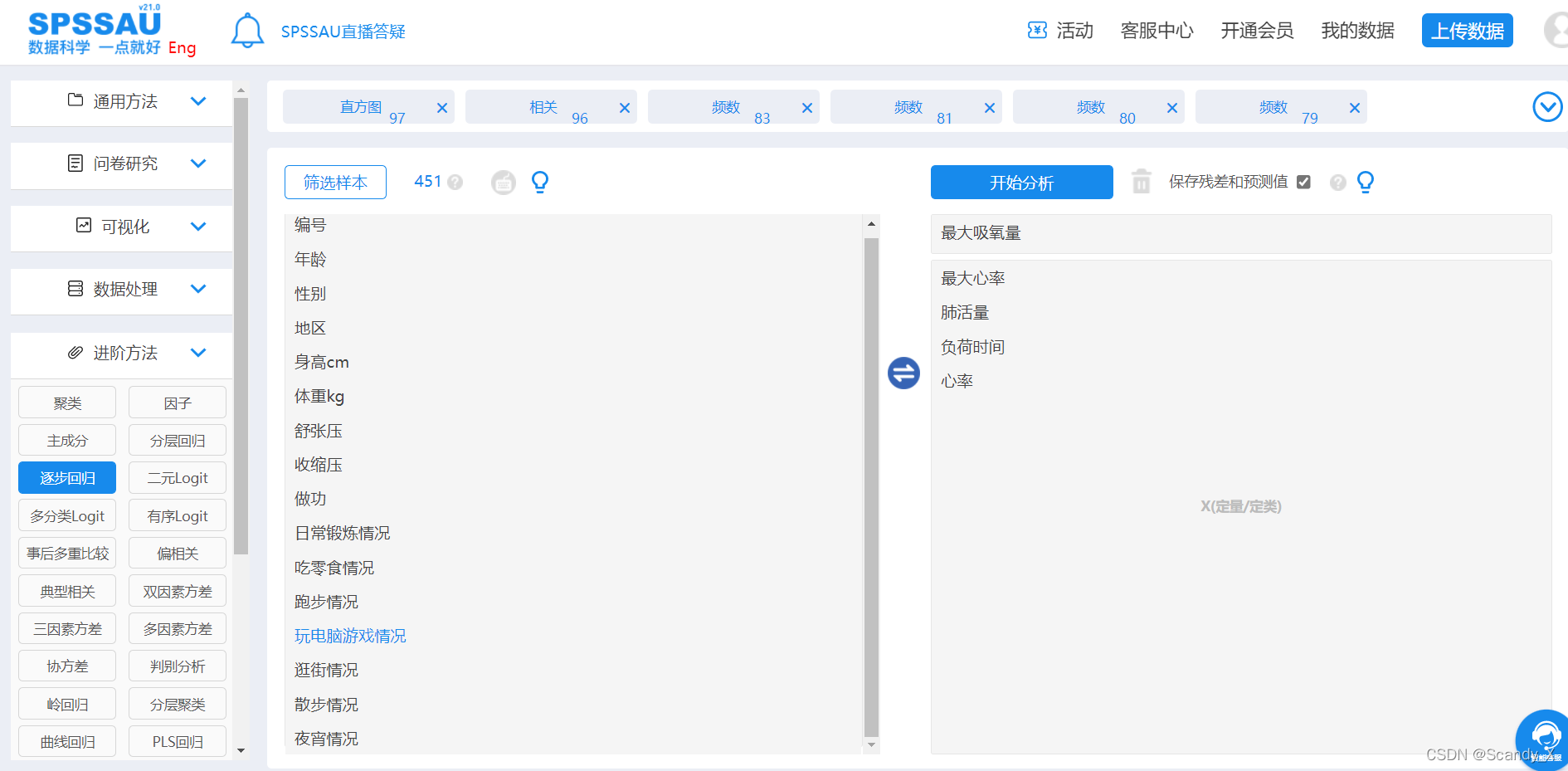
Task: Click lightbulb icon beside 保存残差和预测值
Action: point(1366,182)
